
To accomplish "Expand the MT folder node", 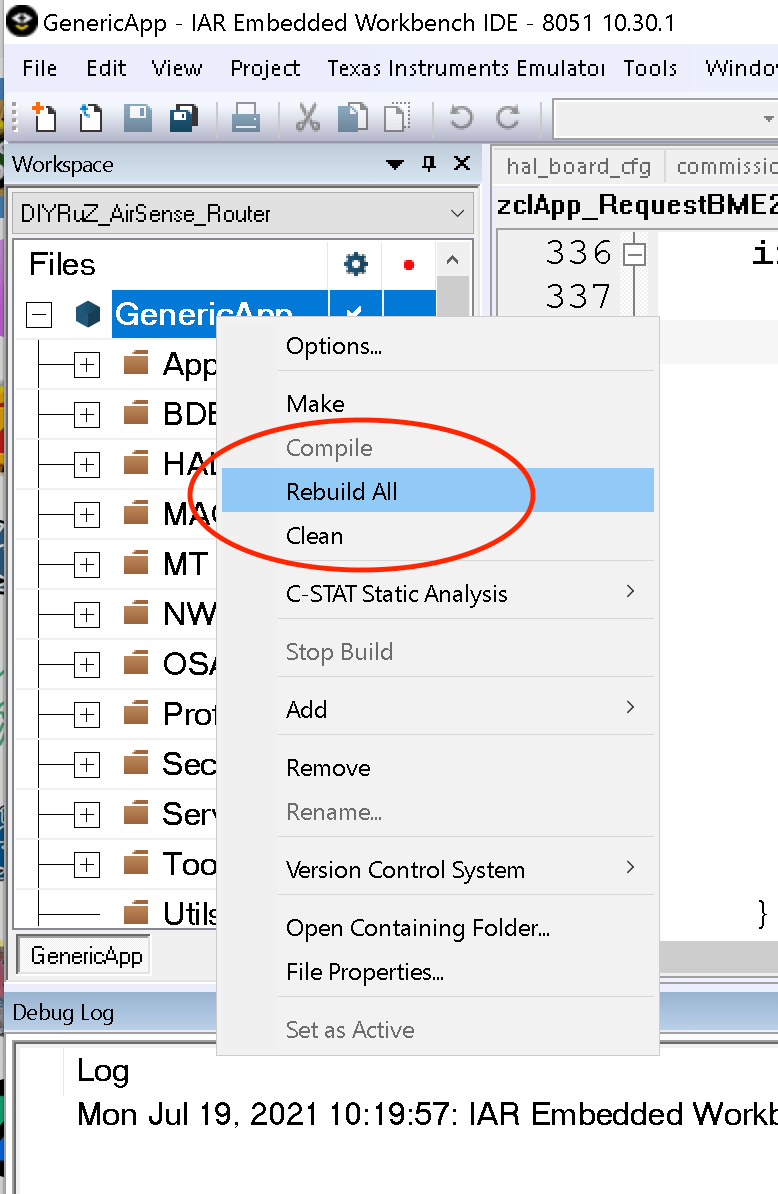I will pos(87,565).
